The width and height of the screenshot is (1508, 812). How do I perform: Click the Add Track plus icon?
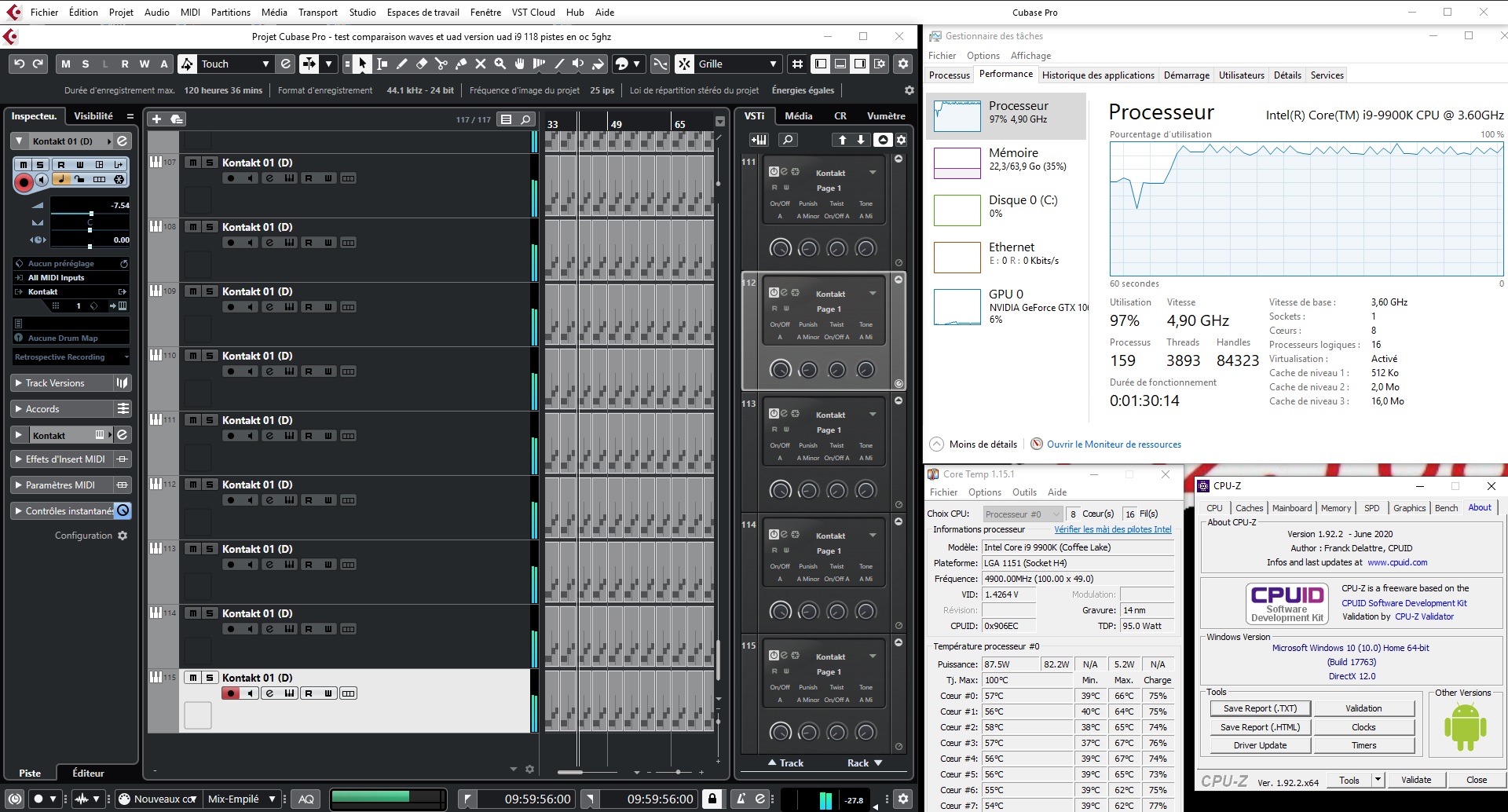coord(156,119)
